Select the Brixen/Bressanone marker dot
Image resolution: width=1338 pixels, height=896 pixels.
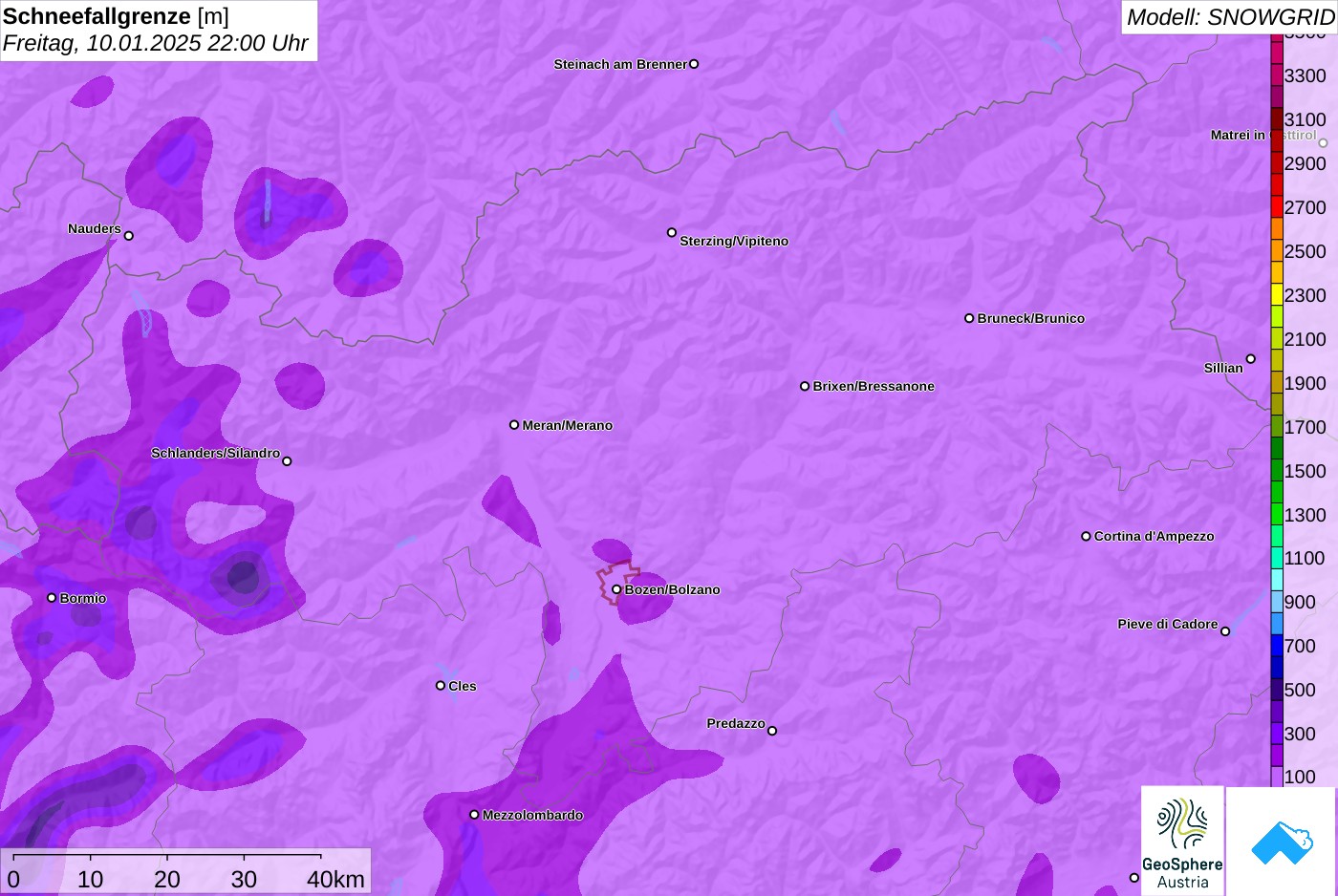(805, 386)
